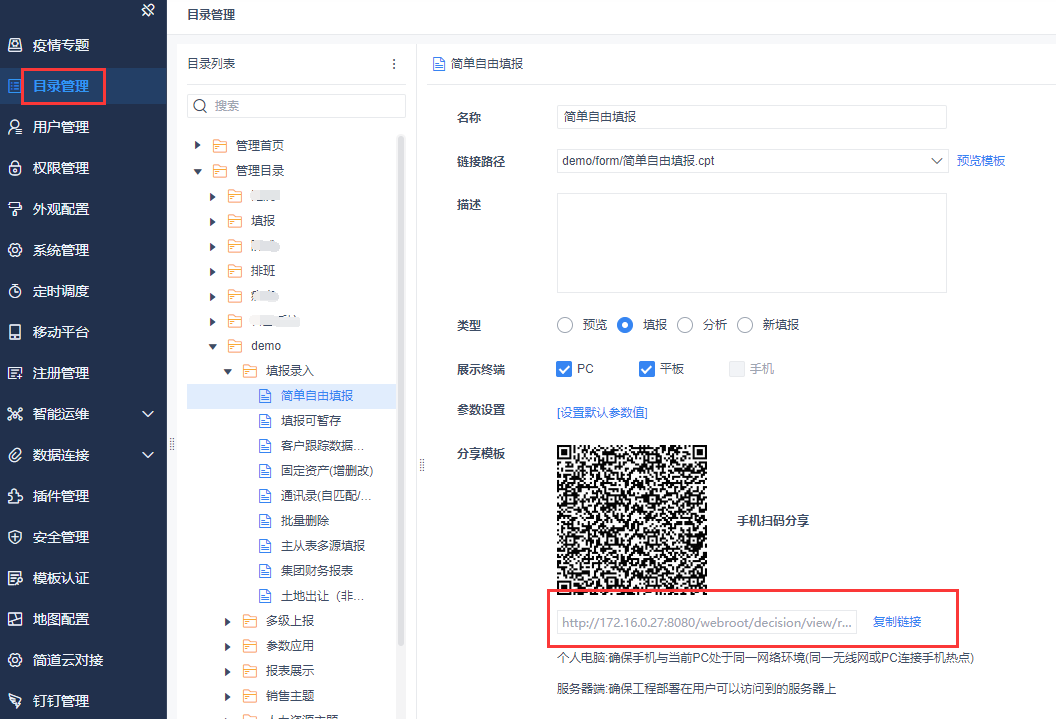Go to 系统管理 in the sidebar
1056x719 pixels.
[x=61, y=250]
